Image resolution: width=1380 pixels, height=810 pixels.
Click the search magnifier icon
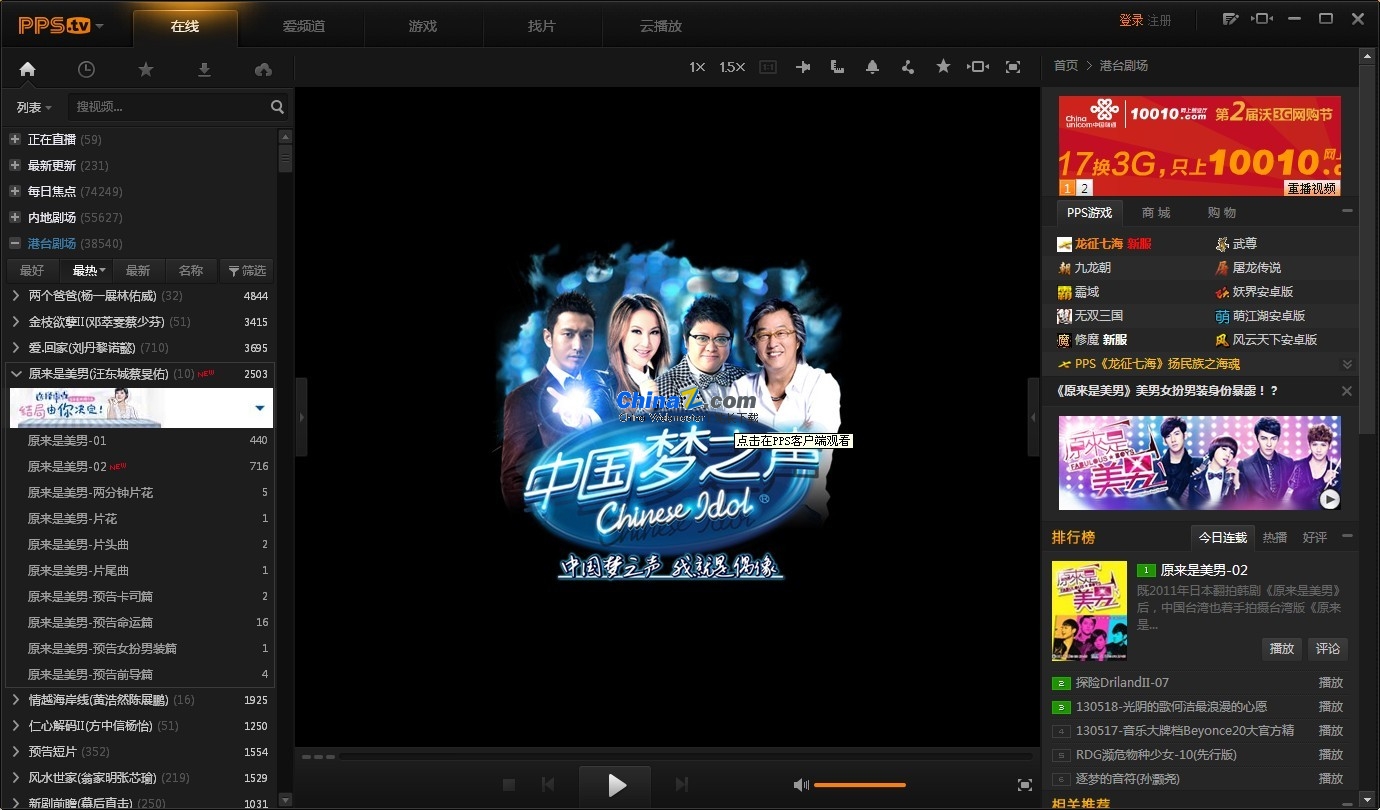point(277,107)
